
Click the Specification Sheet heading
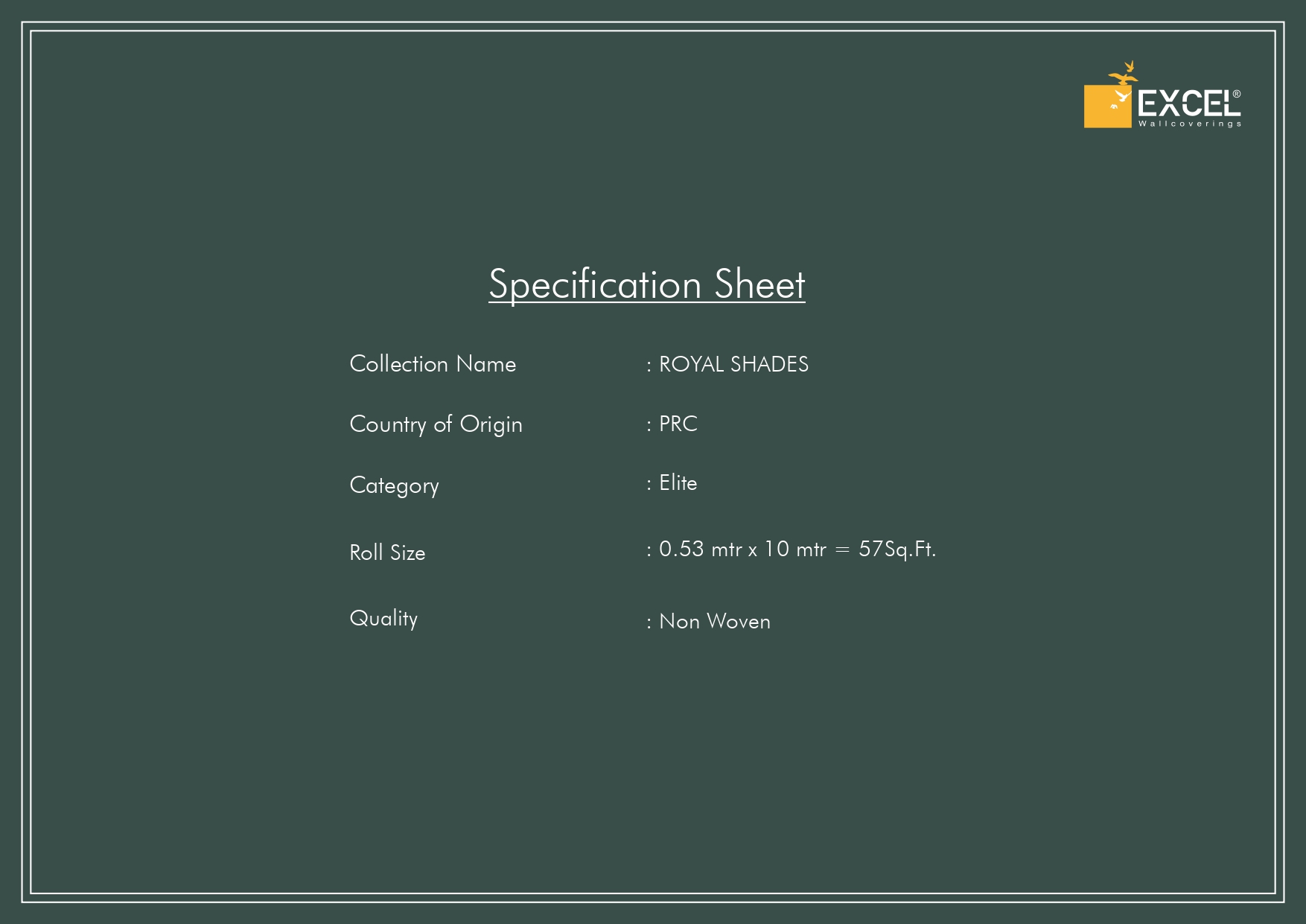pos(646,284)
